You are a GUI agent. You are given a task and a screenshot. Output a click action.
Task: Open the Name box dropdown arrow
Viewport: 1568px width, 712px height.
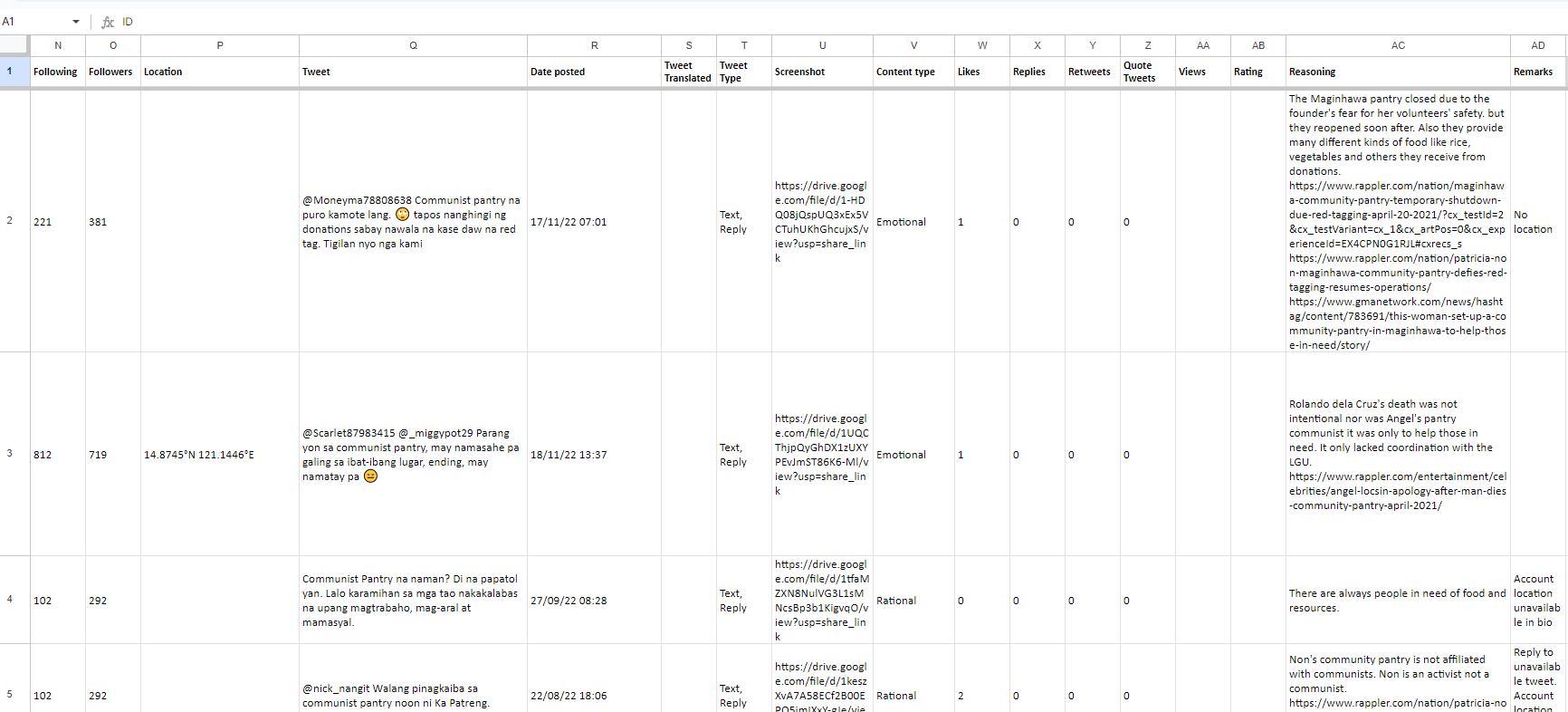(x=76, y=22)
